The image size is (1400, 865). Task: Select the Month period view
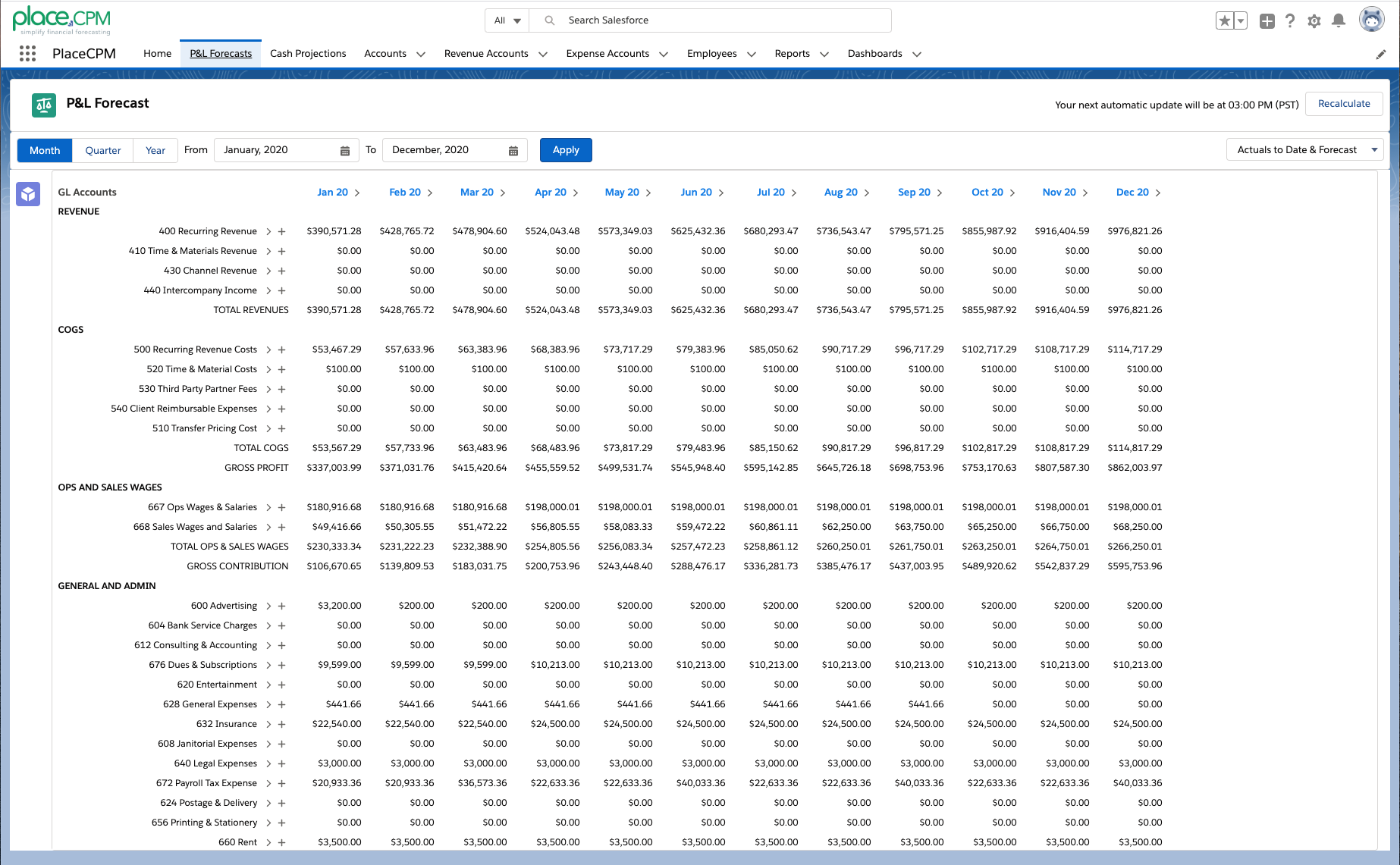pyautogui.click(x=45, y=150)
